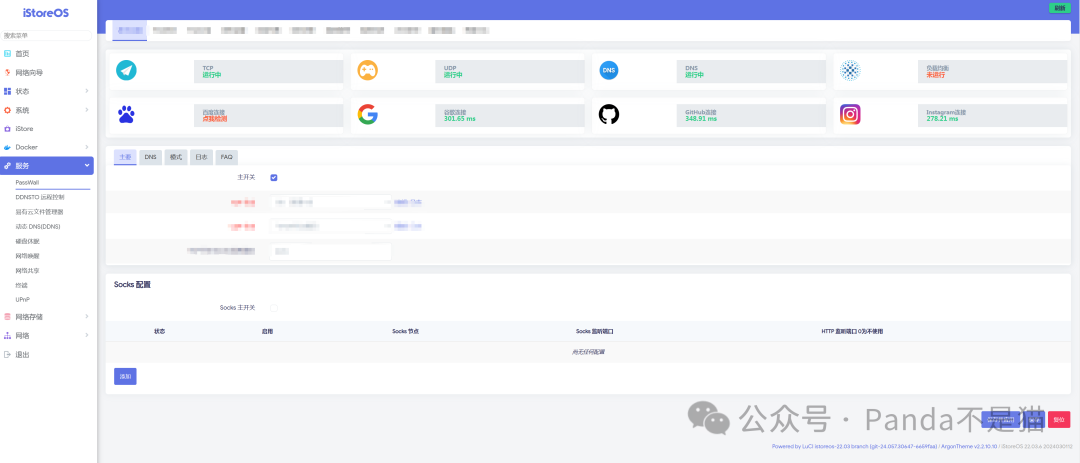
Task: Click the 退出 logout icon
Action: point(8,354)
